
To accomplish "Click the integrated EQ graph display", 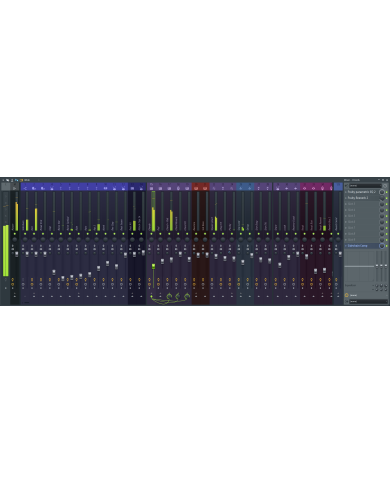I will [x=359, y=266].
